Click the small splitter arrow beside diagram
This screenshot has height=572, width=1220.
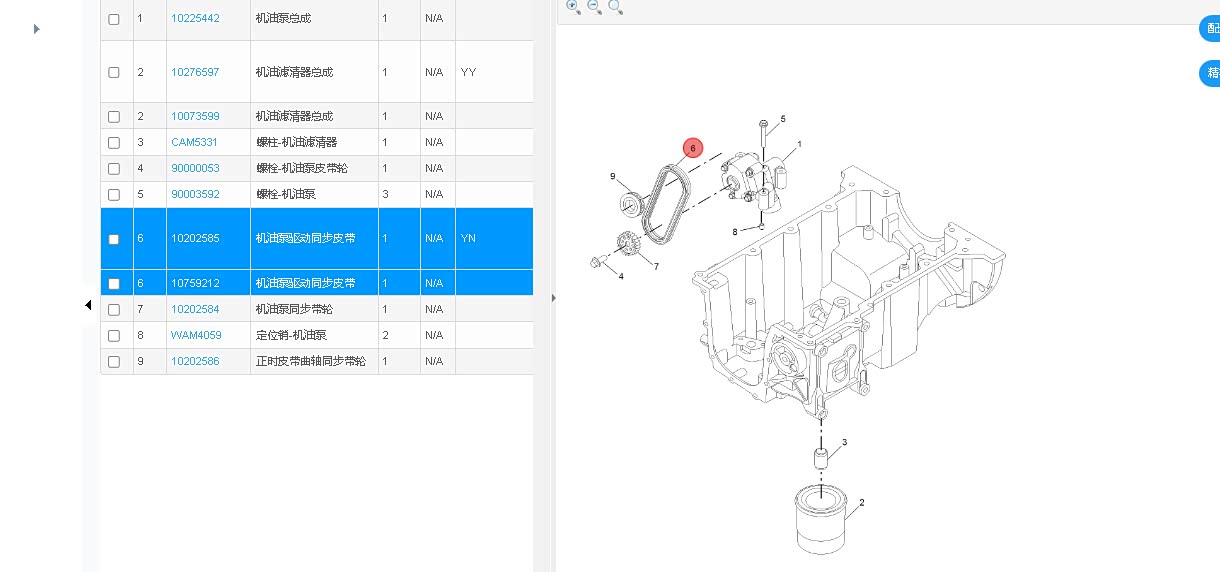(x=553, y=297)
